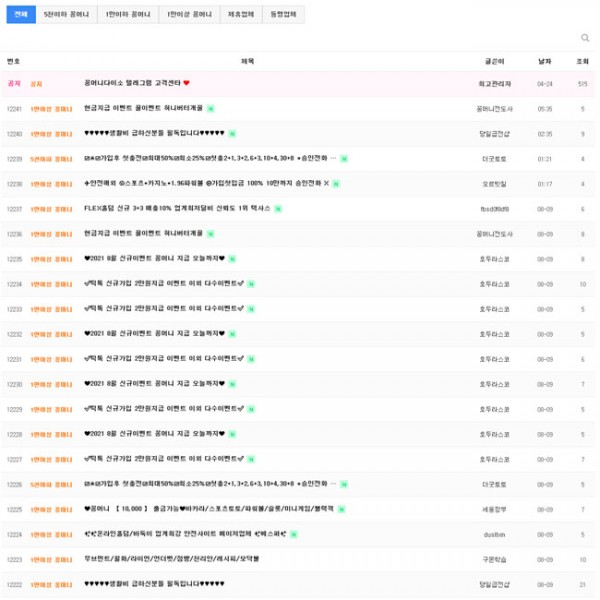Click author 최고관리자 in notice row
Viewport: 600px width, 600px height.
[x=494, y=84]
